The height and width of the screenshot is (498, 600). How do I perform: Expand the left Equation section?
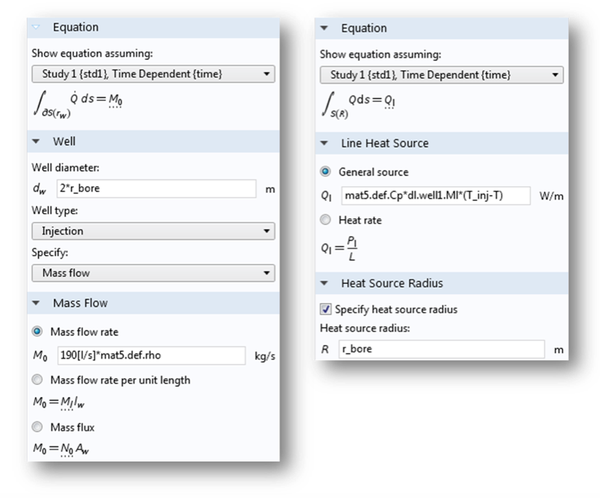click(37, 27)
